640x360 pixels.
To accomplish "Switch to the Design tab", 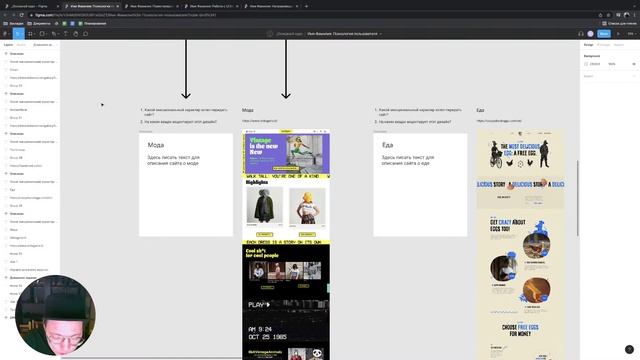I will click(x=588, y=44).
